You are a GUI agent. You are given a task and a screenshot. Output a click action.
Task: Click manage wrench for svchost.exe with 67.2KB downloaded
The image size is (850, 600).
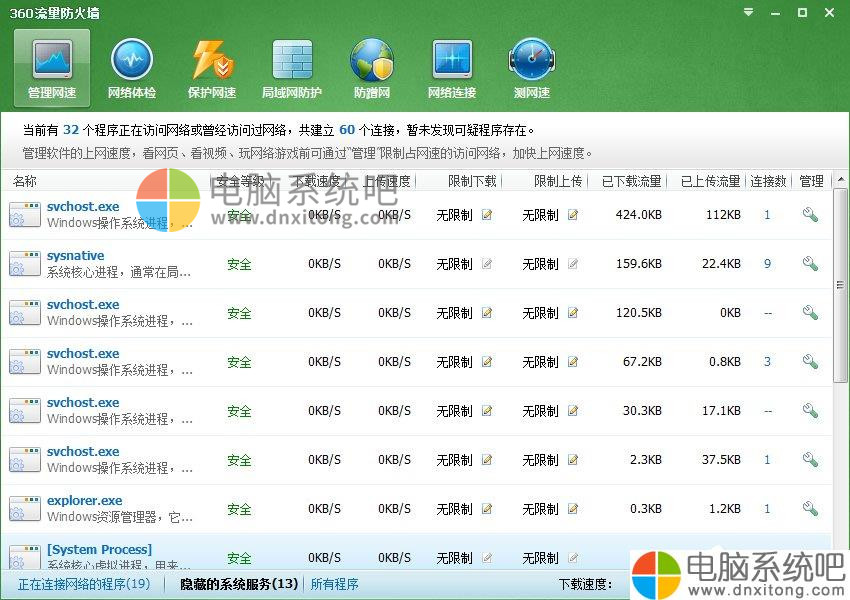pos(810,362)
